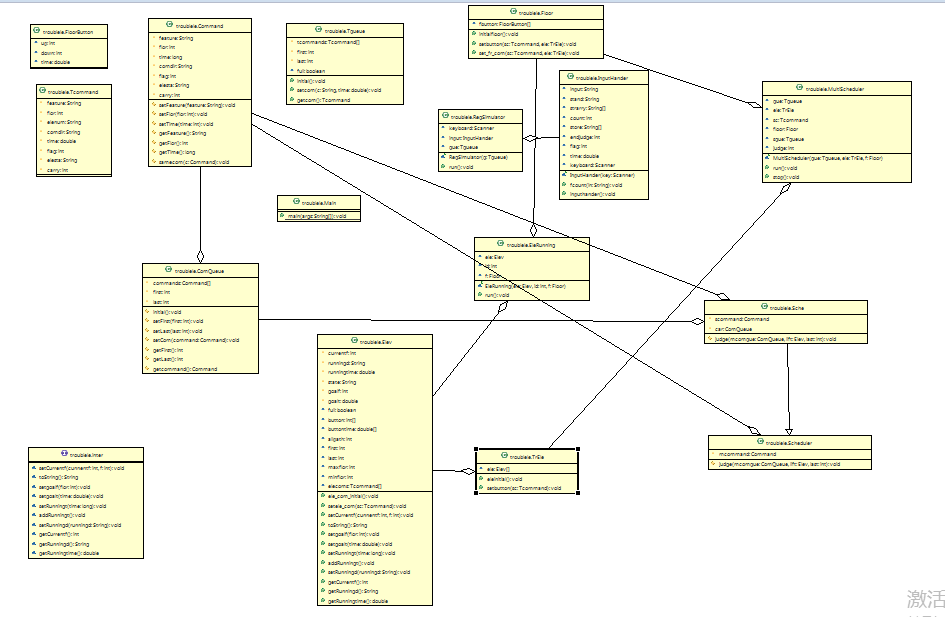The width and height of the screenshot is (945, 617).
Task: Select the troublele.Tqueue class title
Action: click(x=345, y=31)
